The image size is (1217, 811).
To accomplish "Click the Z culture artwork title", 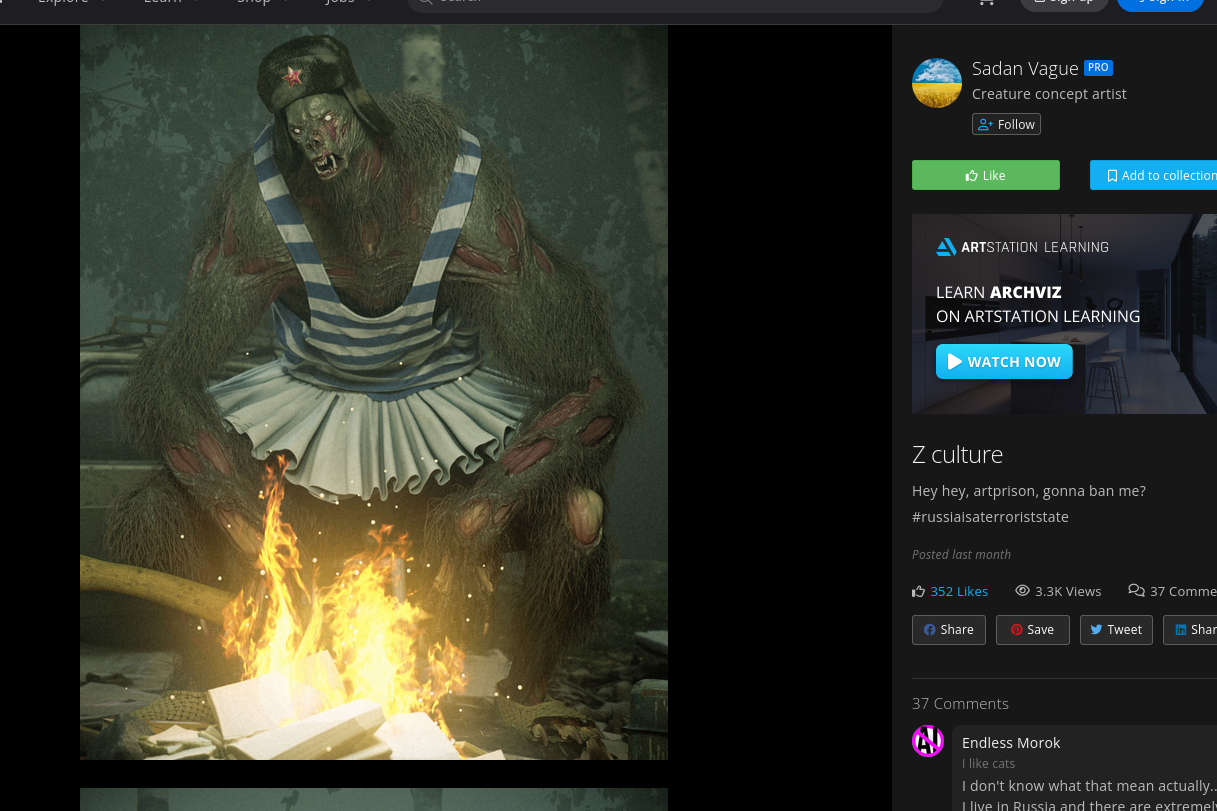I will (x=957, y=455).
